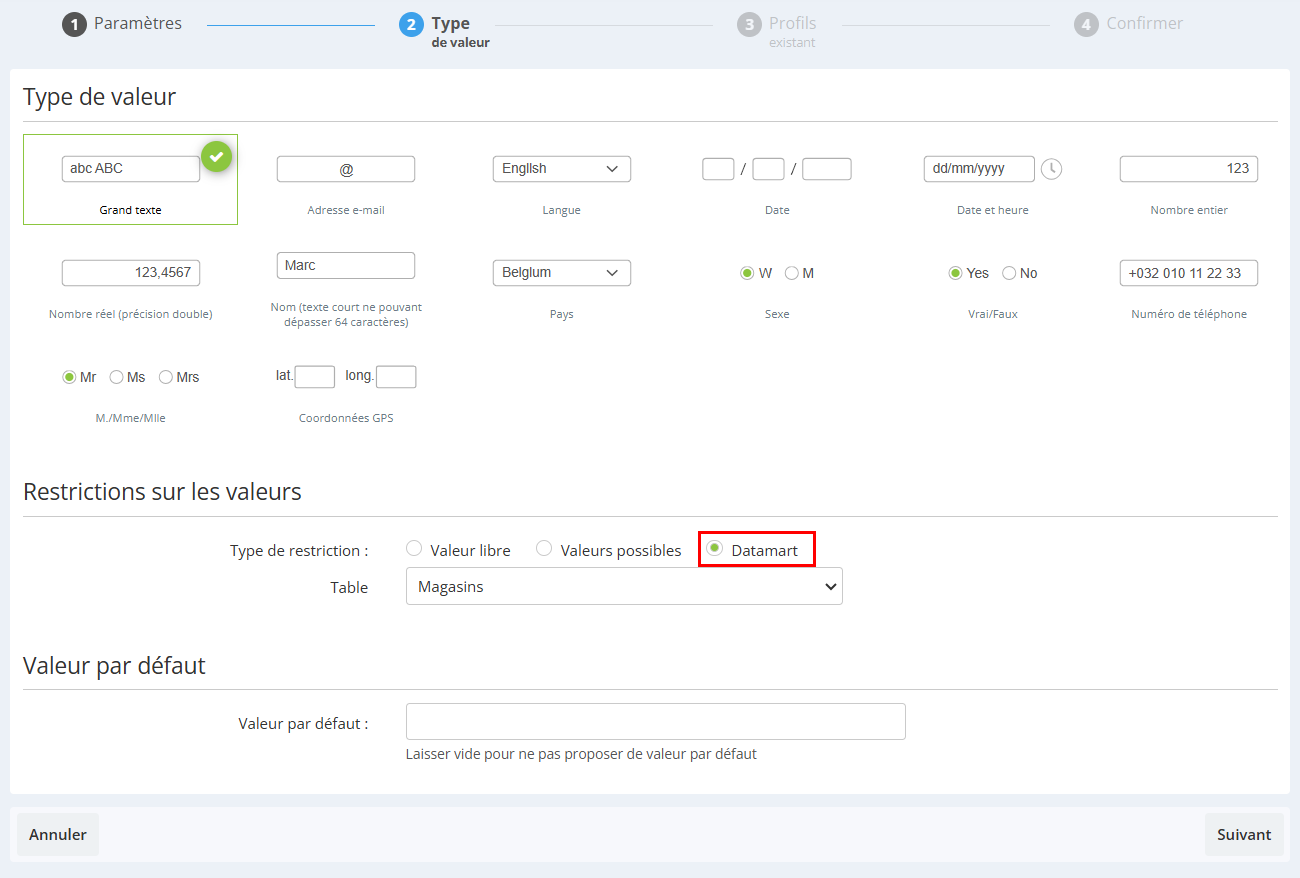Choose the Adresse e-mail value type

346,179
